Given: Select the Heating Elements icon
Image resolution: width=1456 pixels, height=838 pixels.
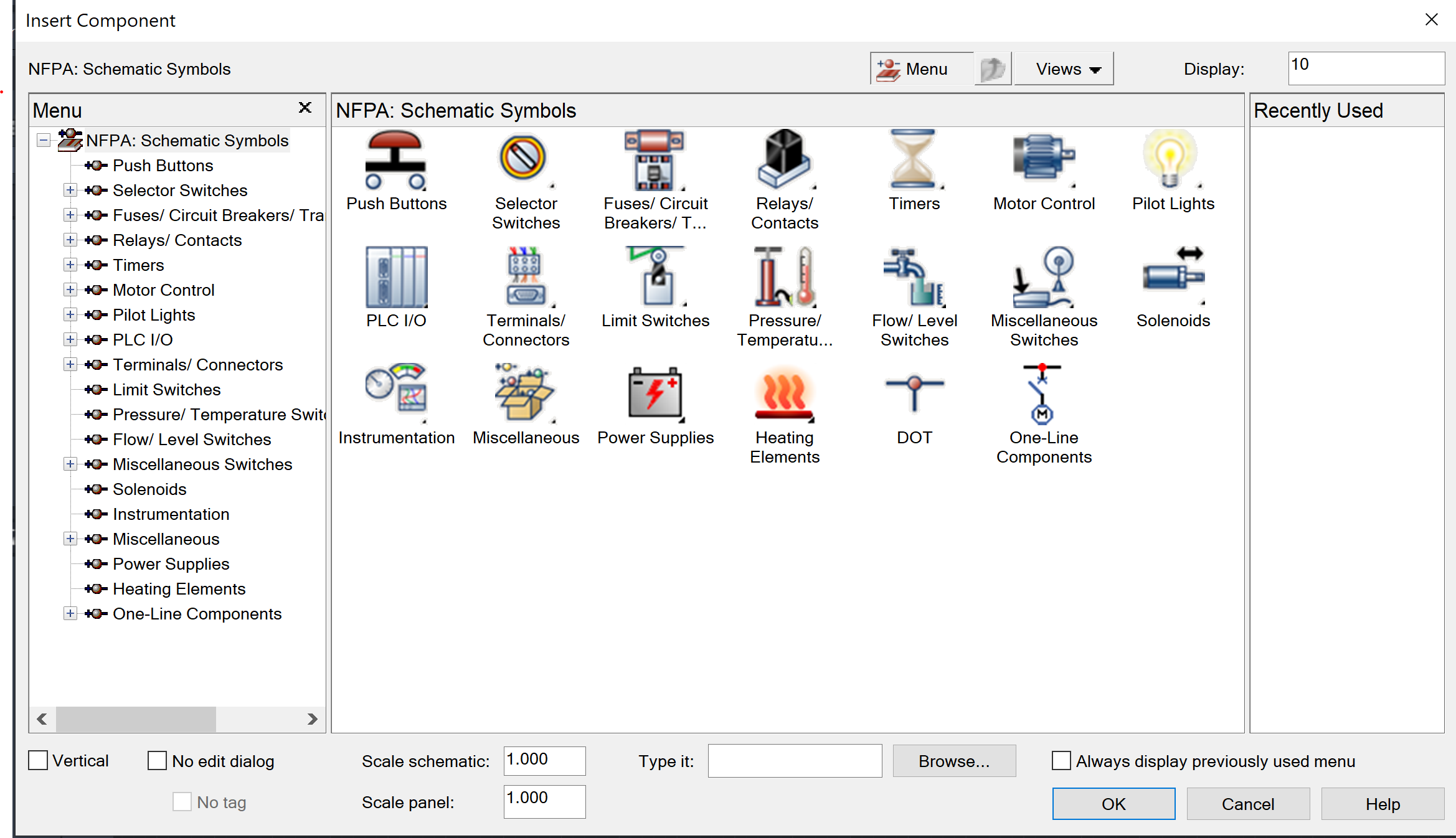Looking at the screenshot, I should (784, 393).
